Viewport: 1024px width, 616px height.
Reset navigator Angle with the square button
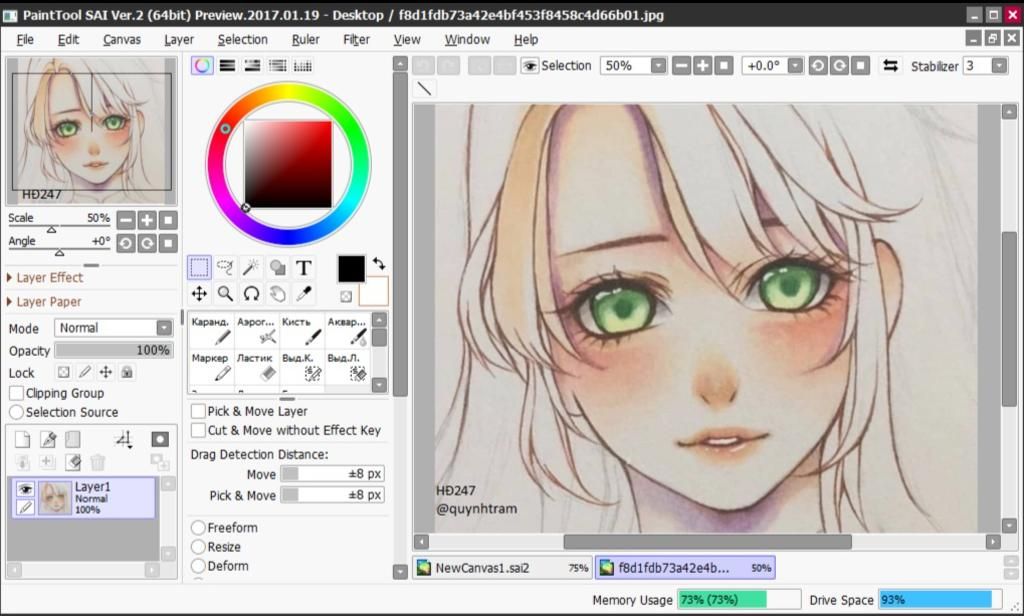coord(168,244)
